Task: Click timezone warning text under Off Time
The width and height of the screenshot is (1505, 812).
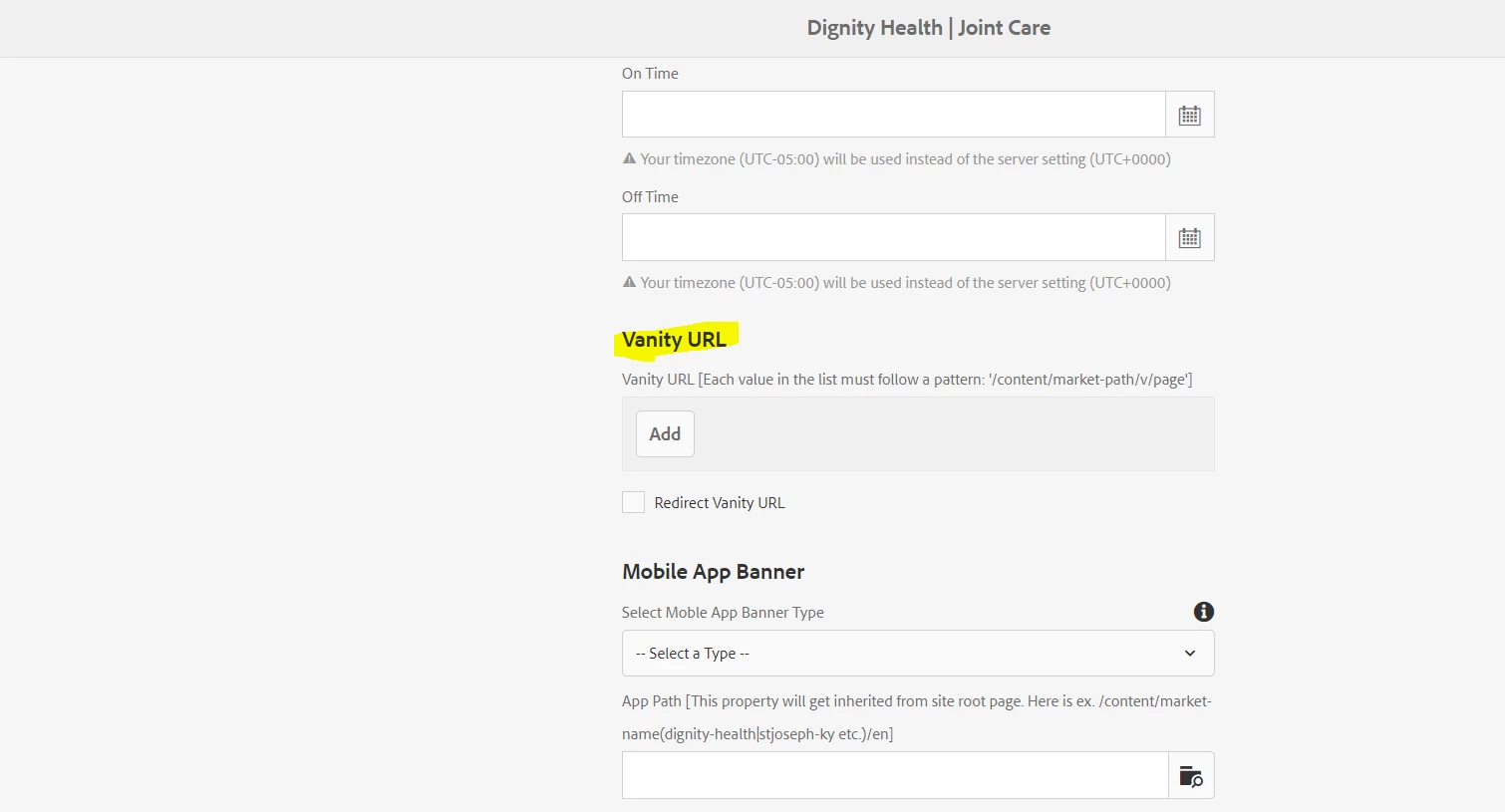Action: 905,283
